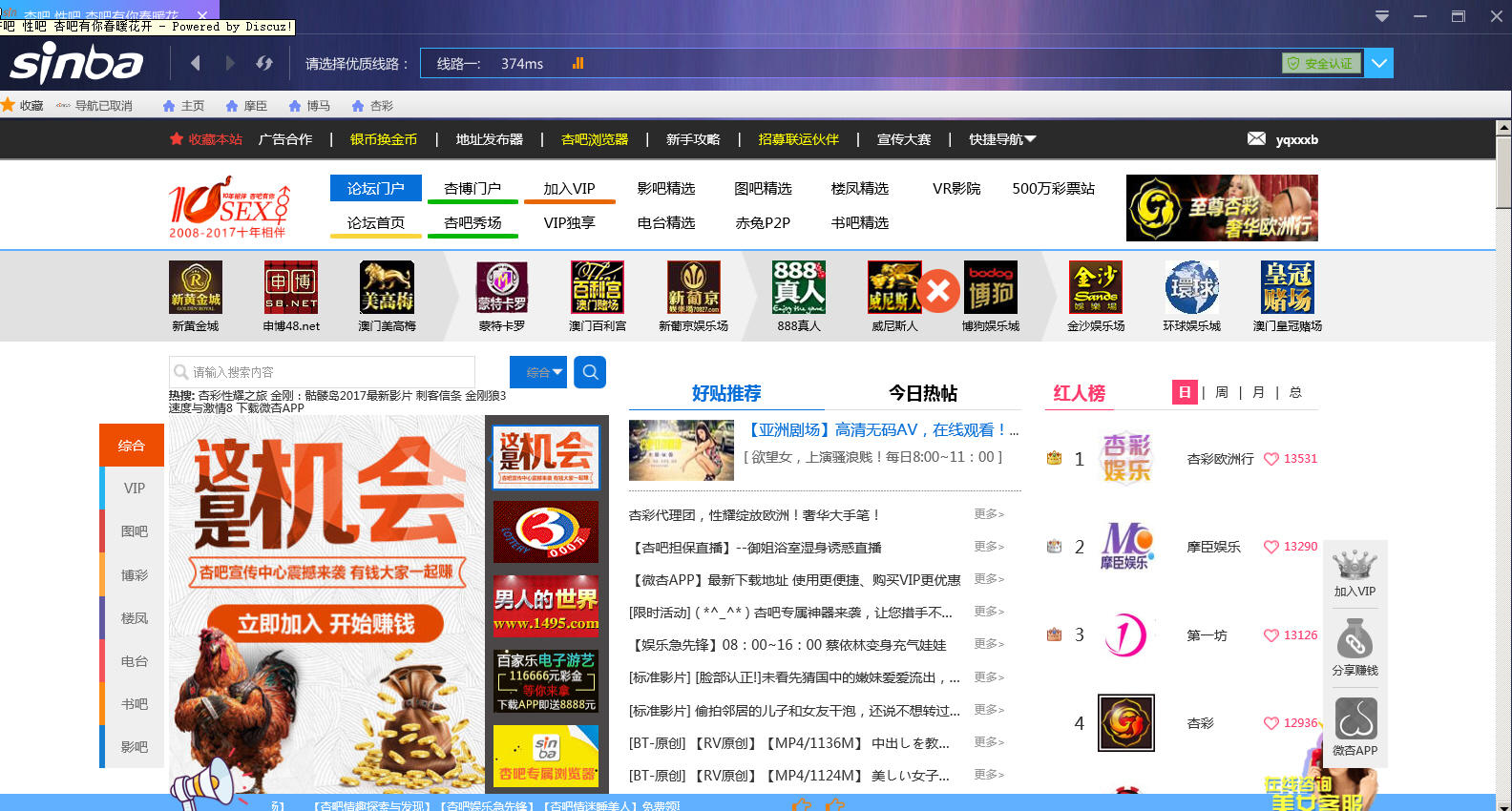The height and width of the screenshot is (811, 1512).
Task: Click the blue magnifier search button
Action: click(x=590, y=372)
